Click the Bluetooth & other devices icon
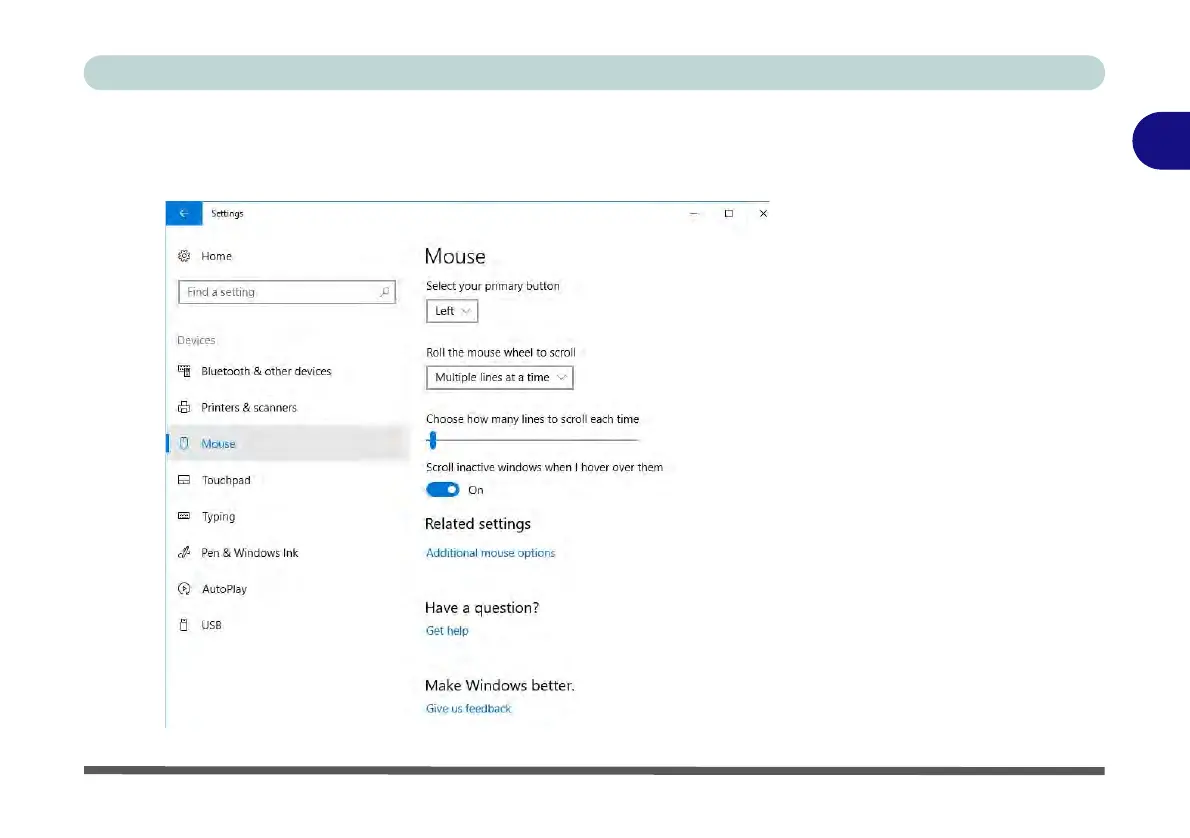This screenshot has height=838, width=1190. pos(184,370)
